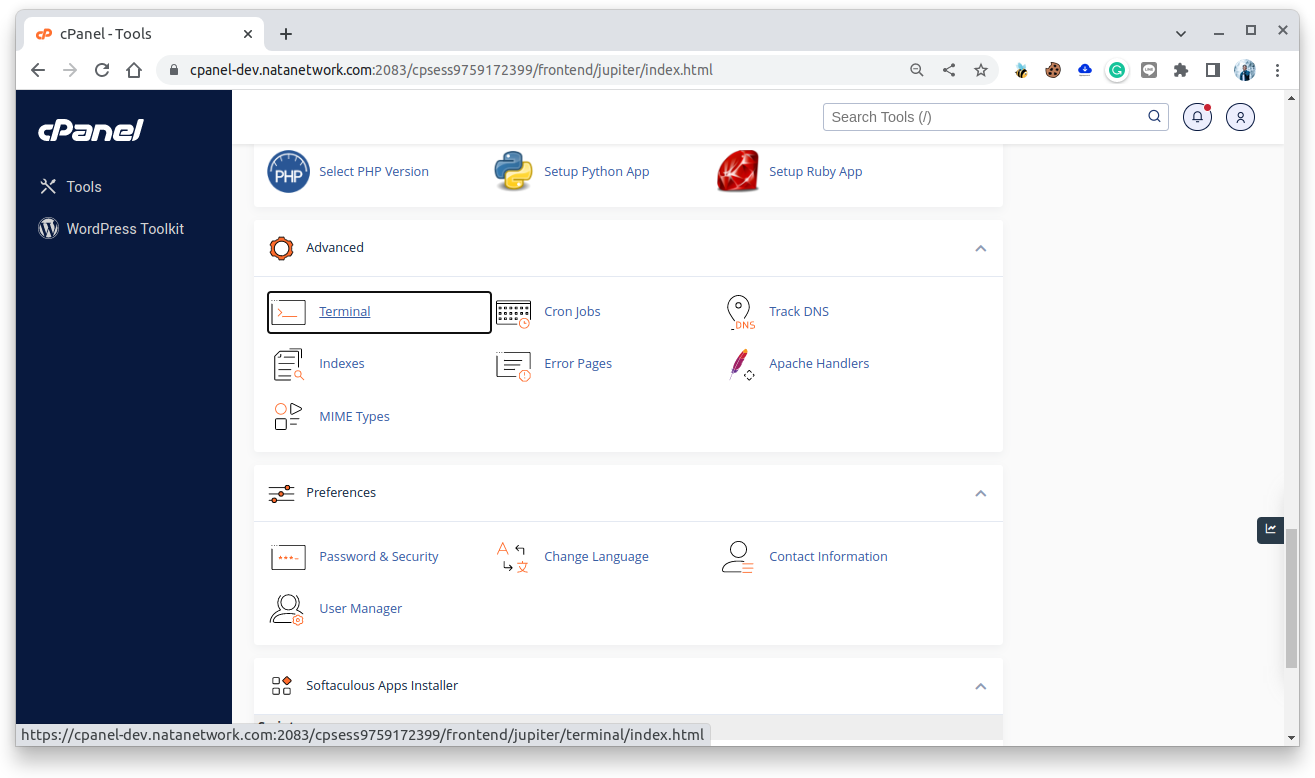Bookmark this page with the star icon
The height and width of the screenshot is (778, 1315).
click(x=981, y=70)
